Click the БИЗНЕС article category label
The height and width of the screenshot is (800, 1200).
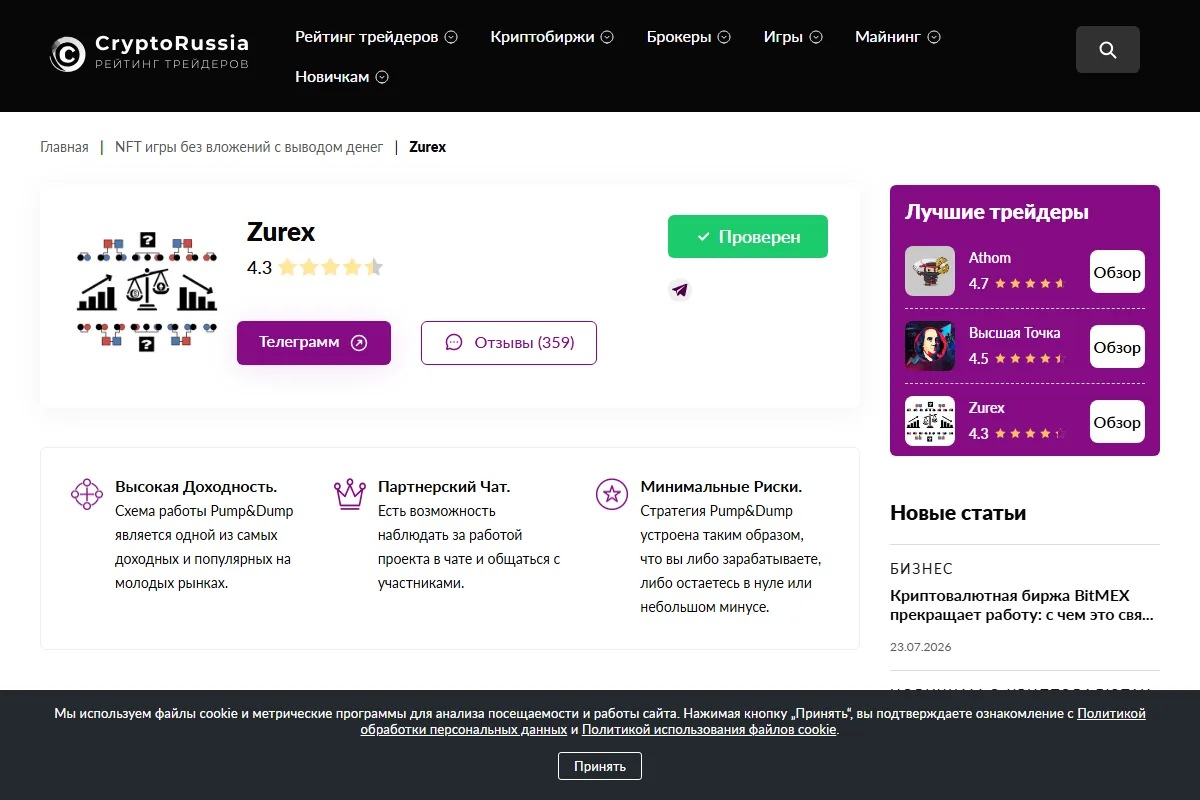click(922, 569)
